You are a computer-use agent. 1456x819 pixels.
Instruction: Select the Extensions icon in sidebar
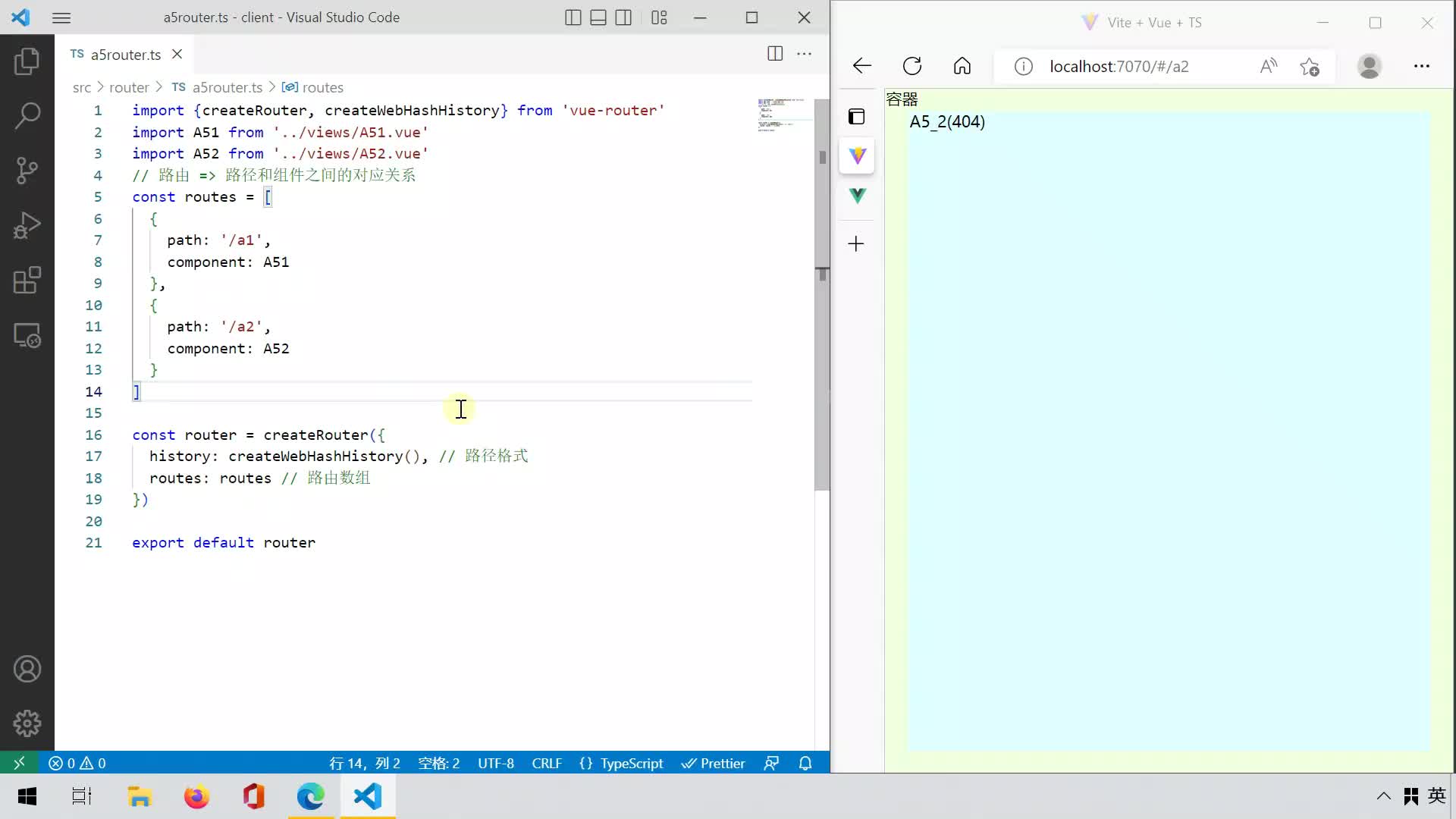pyautogui.click(x=27, y=280)
